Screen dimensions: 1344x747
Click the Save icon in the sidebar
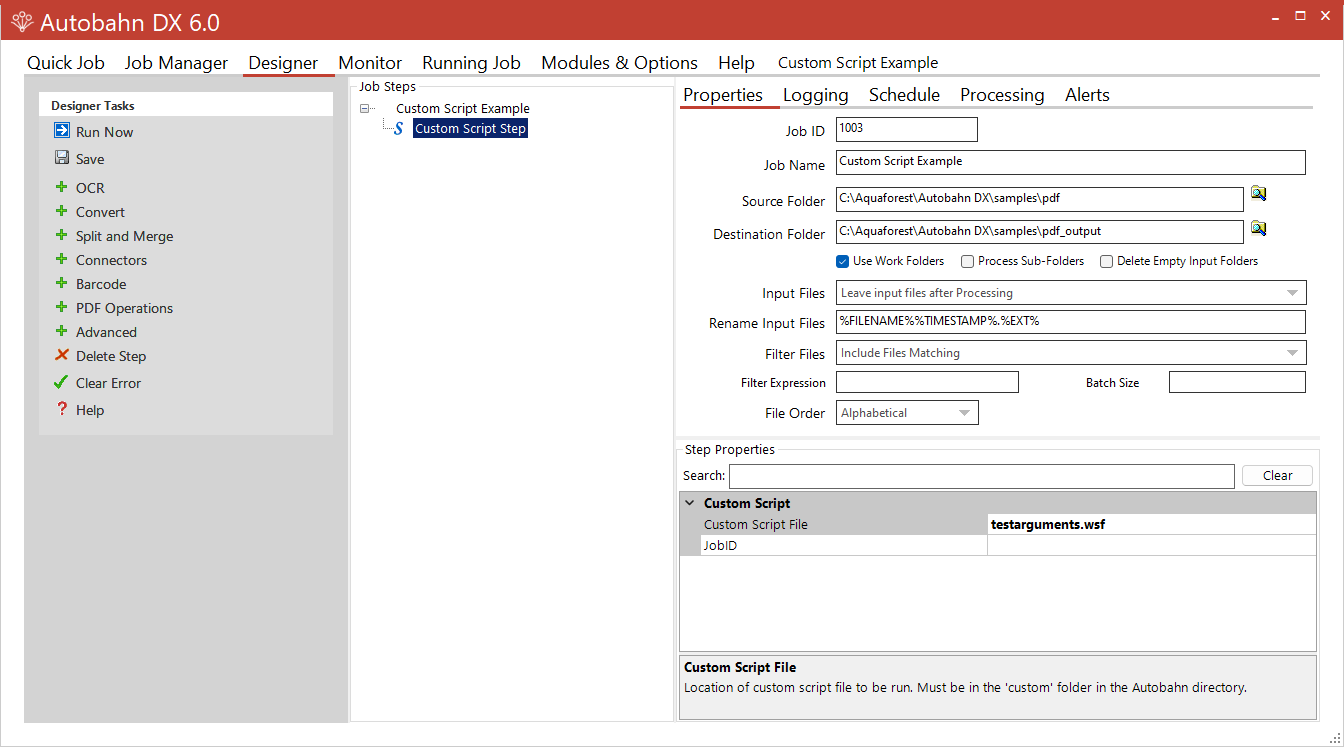[62, 158]
